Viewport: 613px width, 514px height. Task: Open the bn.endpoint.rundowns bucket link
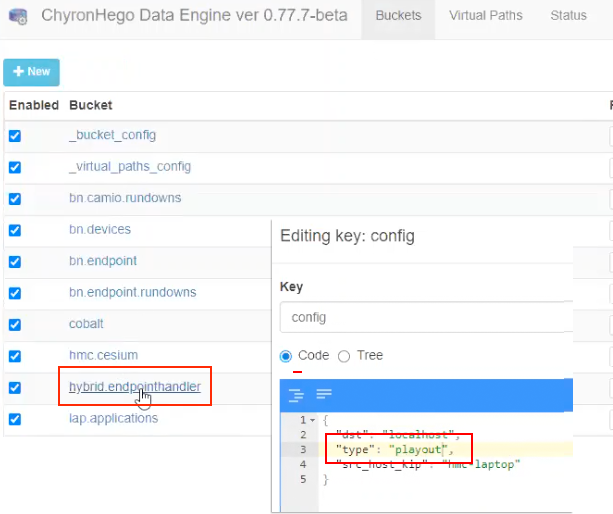[x=133, y=292]
